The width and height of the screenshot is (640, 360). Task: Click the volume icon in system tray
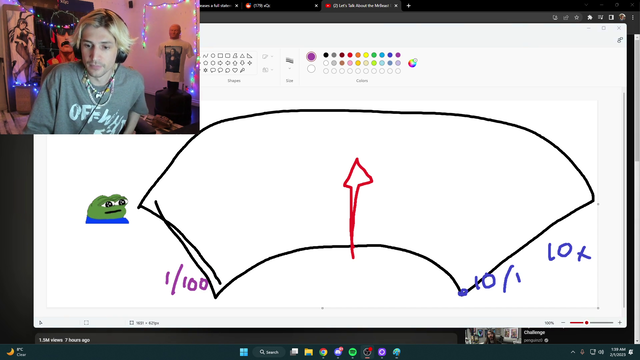(x=601, y=352)
